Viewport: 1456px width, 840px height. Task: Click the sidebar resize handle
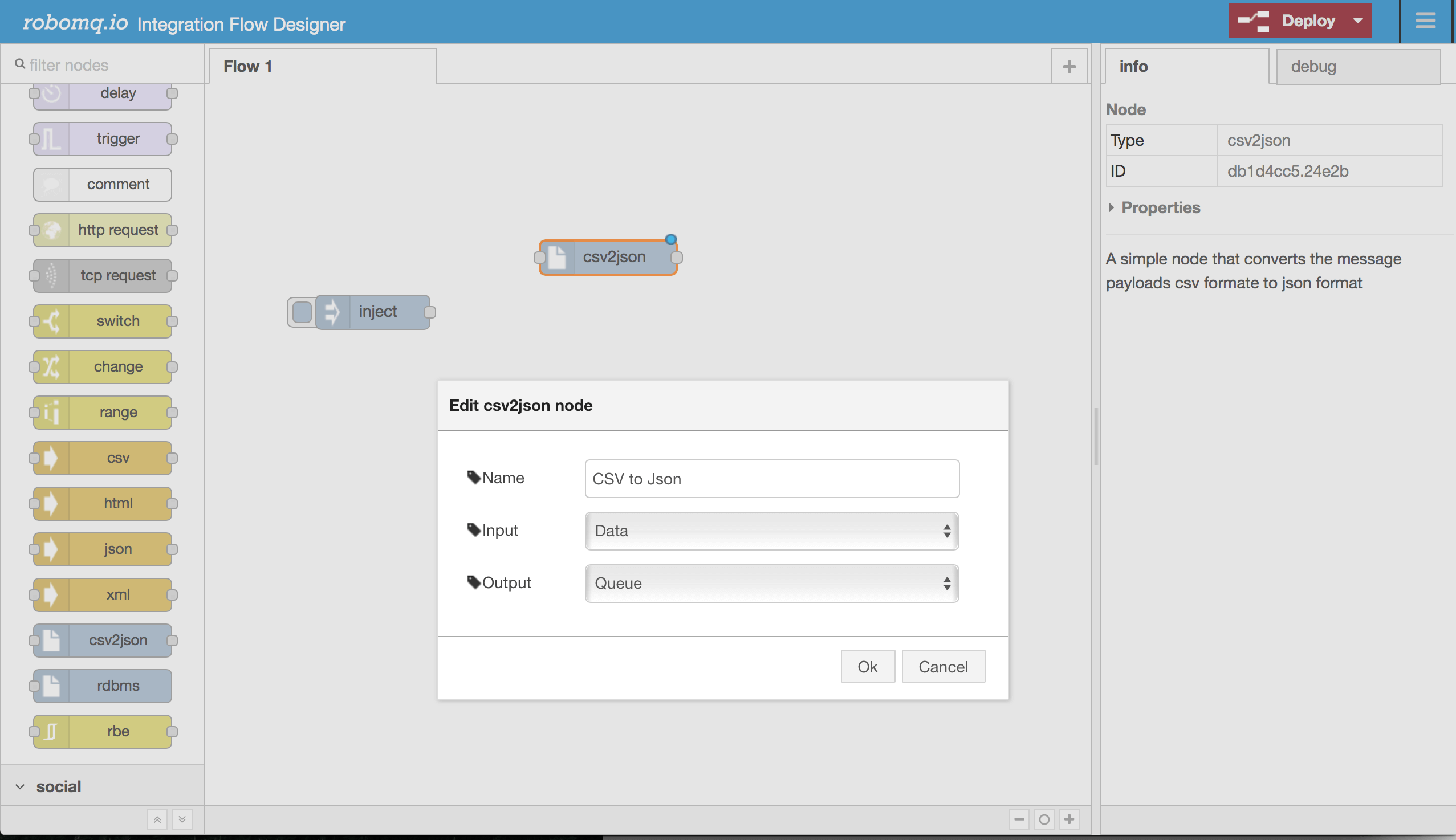[x=1096, y=436]
